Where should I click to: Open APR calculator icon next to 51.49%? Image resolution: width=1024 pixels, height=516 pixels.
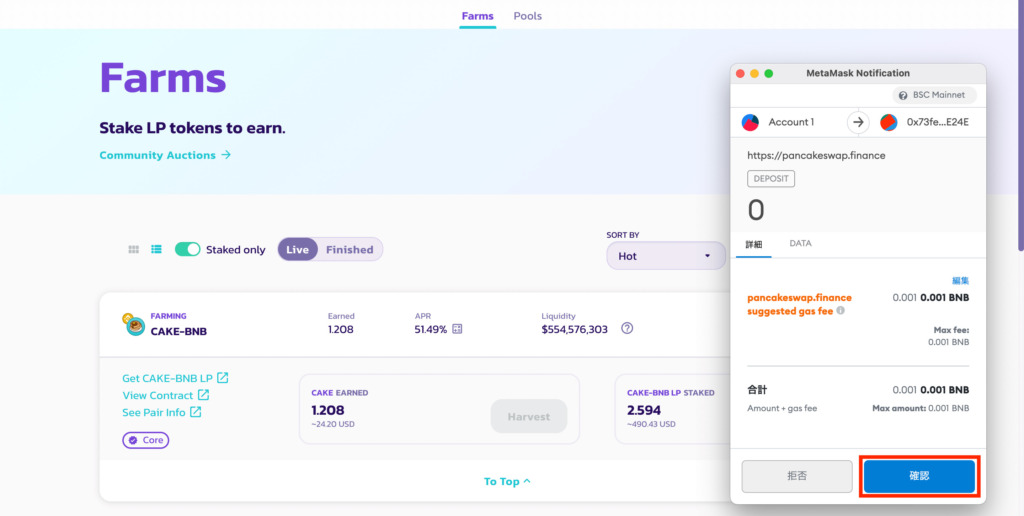pyautogui.click(x=457, y=329)
